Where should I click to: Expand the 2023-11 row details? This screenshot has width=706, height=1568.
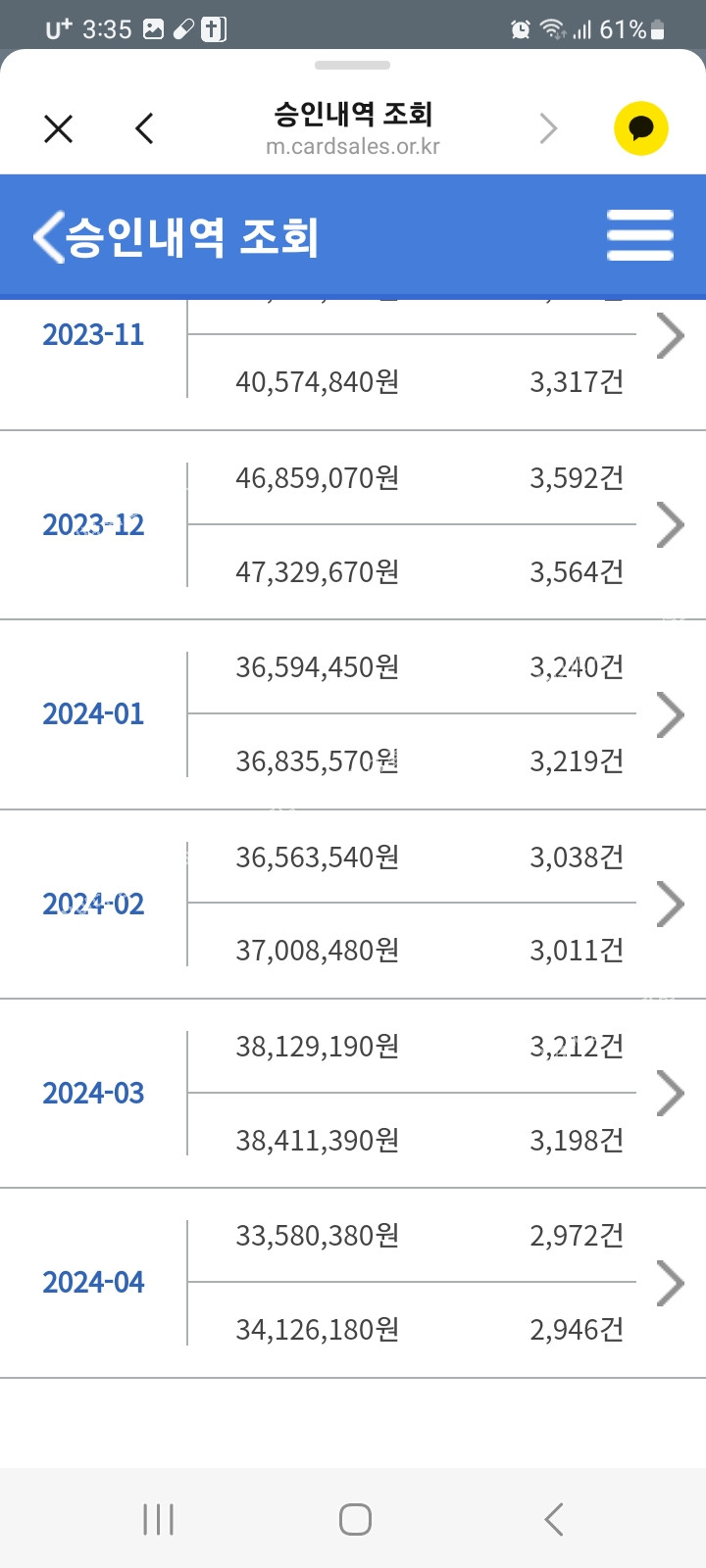(670, 336)
